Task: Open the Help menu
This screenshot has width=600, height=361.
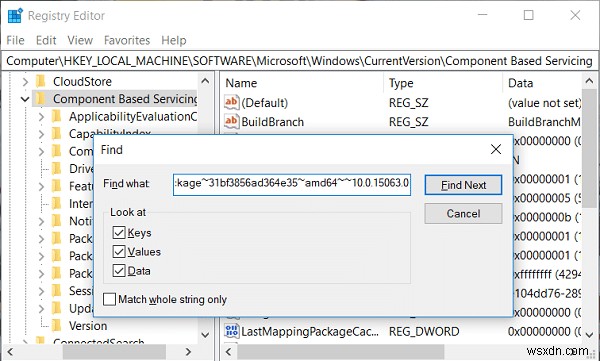Action: [x=174, y=40]
